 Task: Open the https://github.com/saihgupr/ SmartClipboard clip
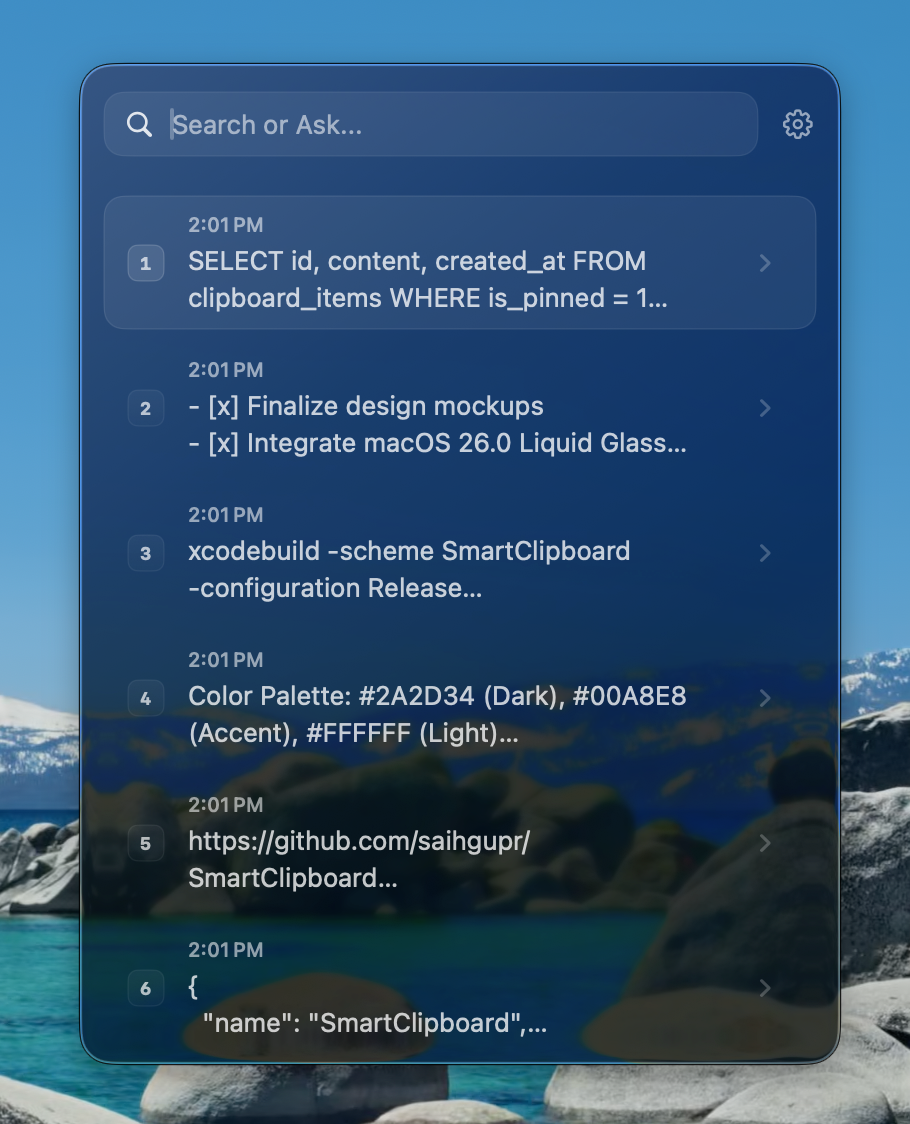(460, 842)
